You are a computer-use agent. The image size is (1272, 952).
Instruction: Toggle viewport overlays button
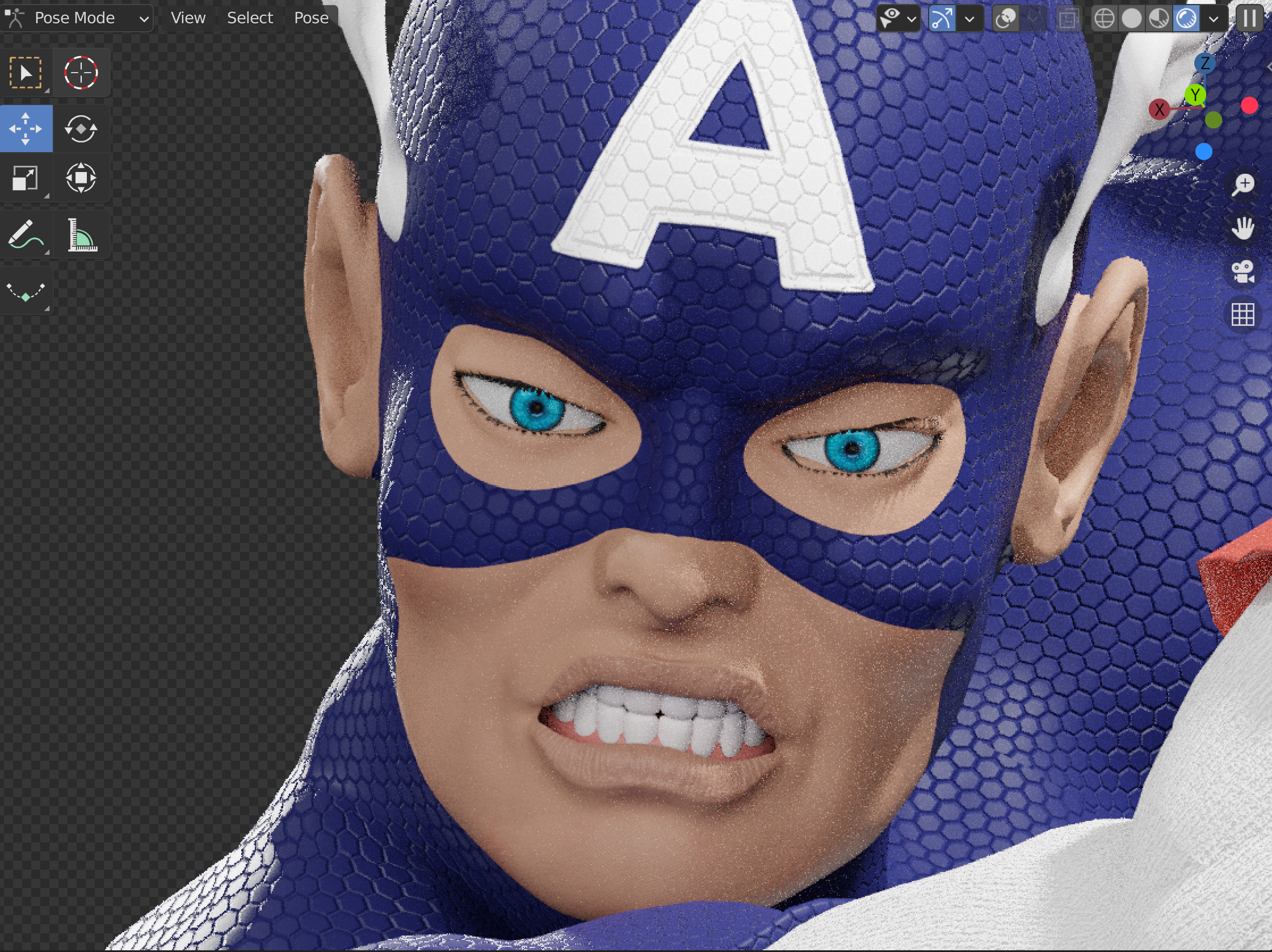(1005, 18)
